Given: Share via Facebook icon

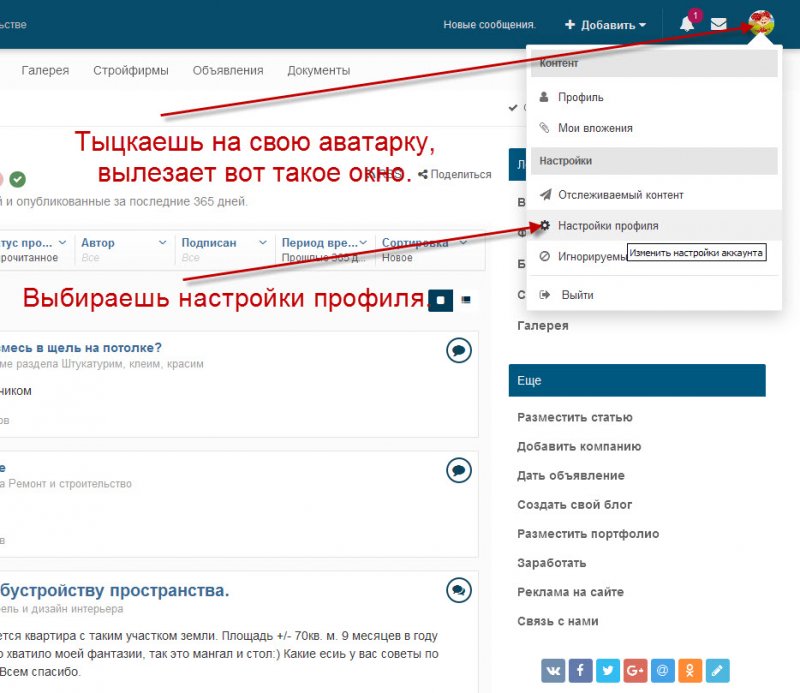Looking at the screenshot, I should pyautogui.click(x=580, y=669).
